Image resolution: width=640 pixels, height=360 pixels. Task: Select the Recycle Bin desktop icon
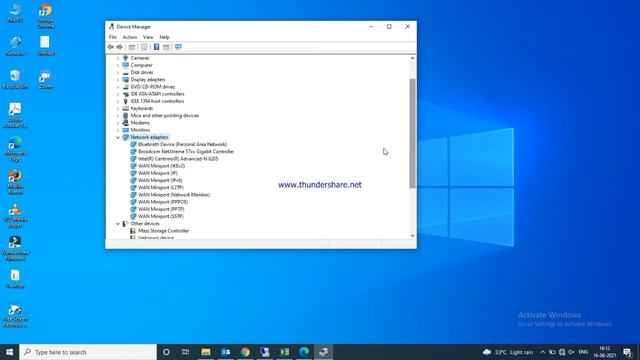click(15, 79)
